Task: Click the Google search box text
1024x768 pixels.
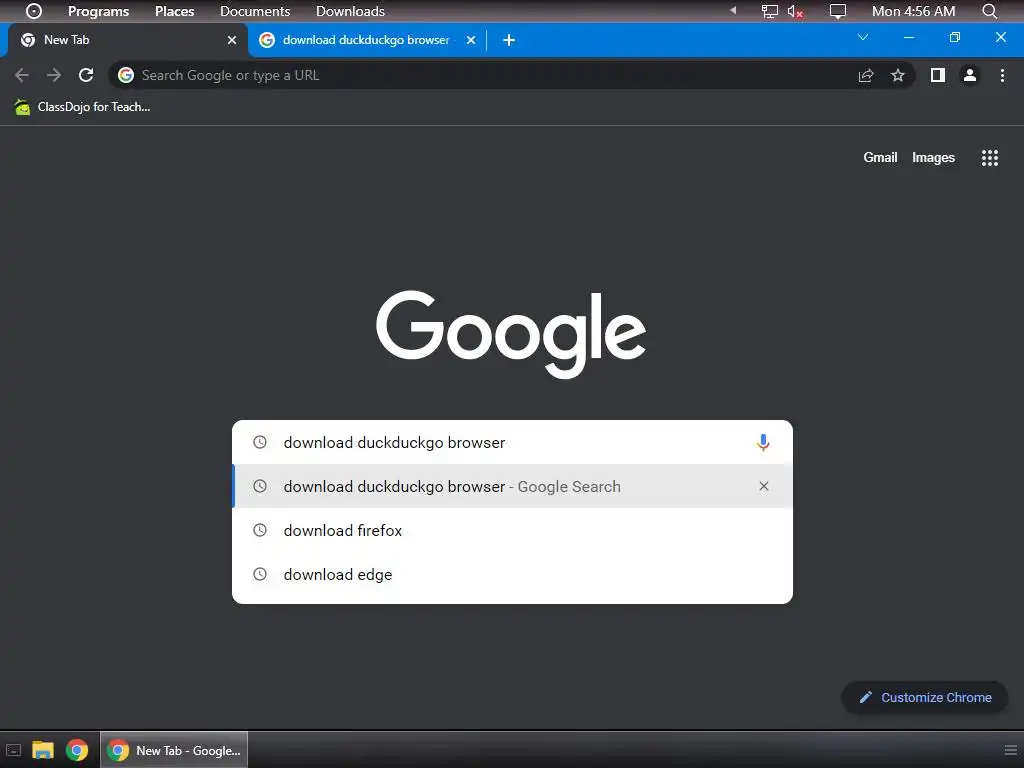Action: point(394,443)
